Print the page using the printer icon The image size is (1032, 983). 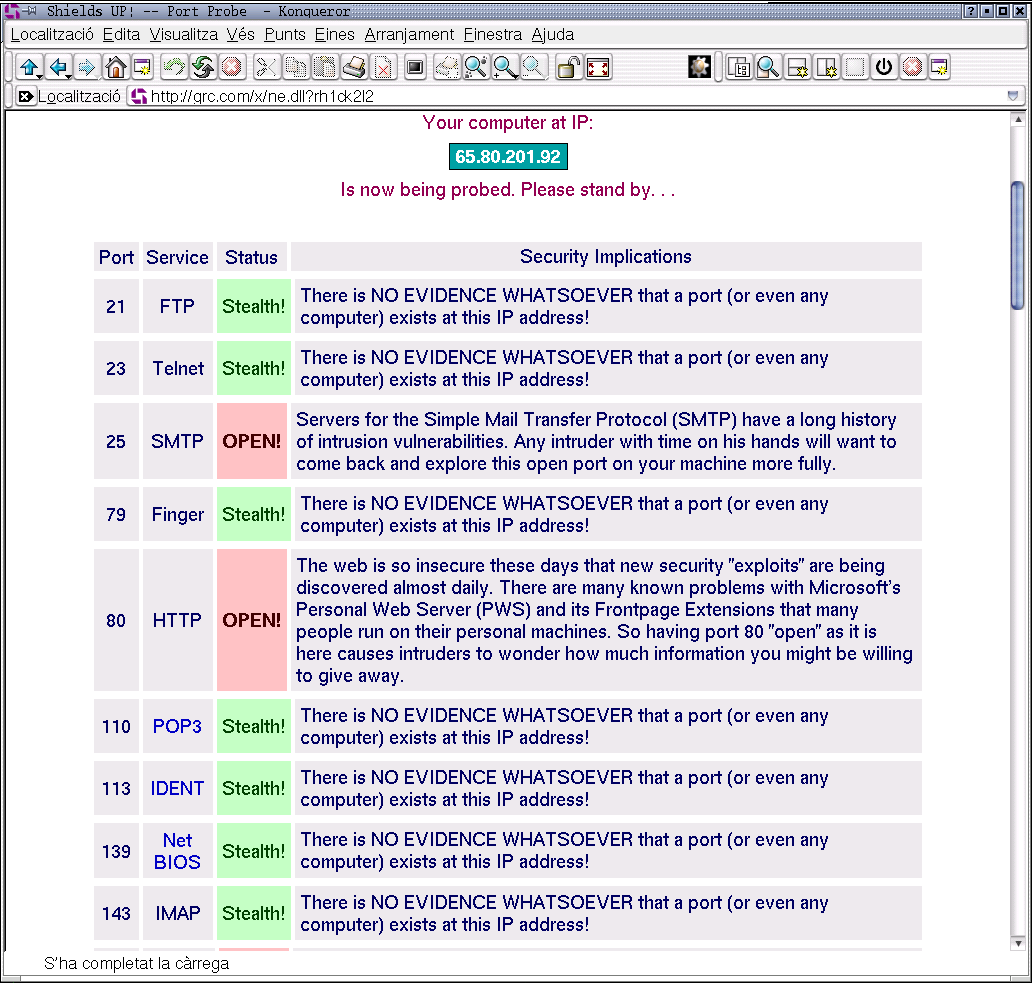coord(354,66)
